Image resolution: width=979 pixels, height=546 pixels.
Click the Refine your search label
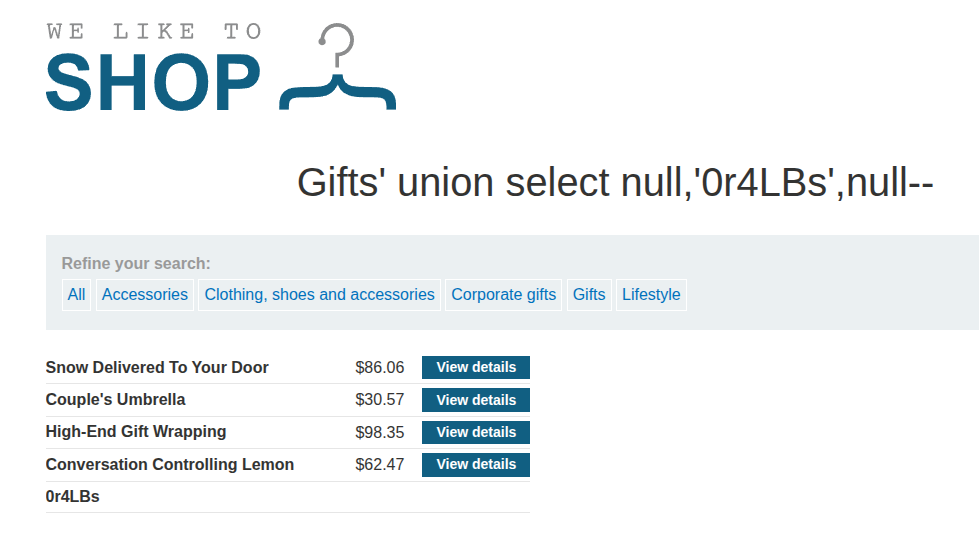pos(136,264)
